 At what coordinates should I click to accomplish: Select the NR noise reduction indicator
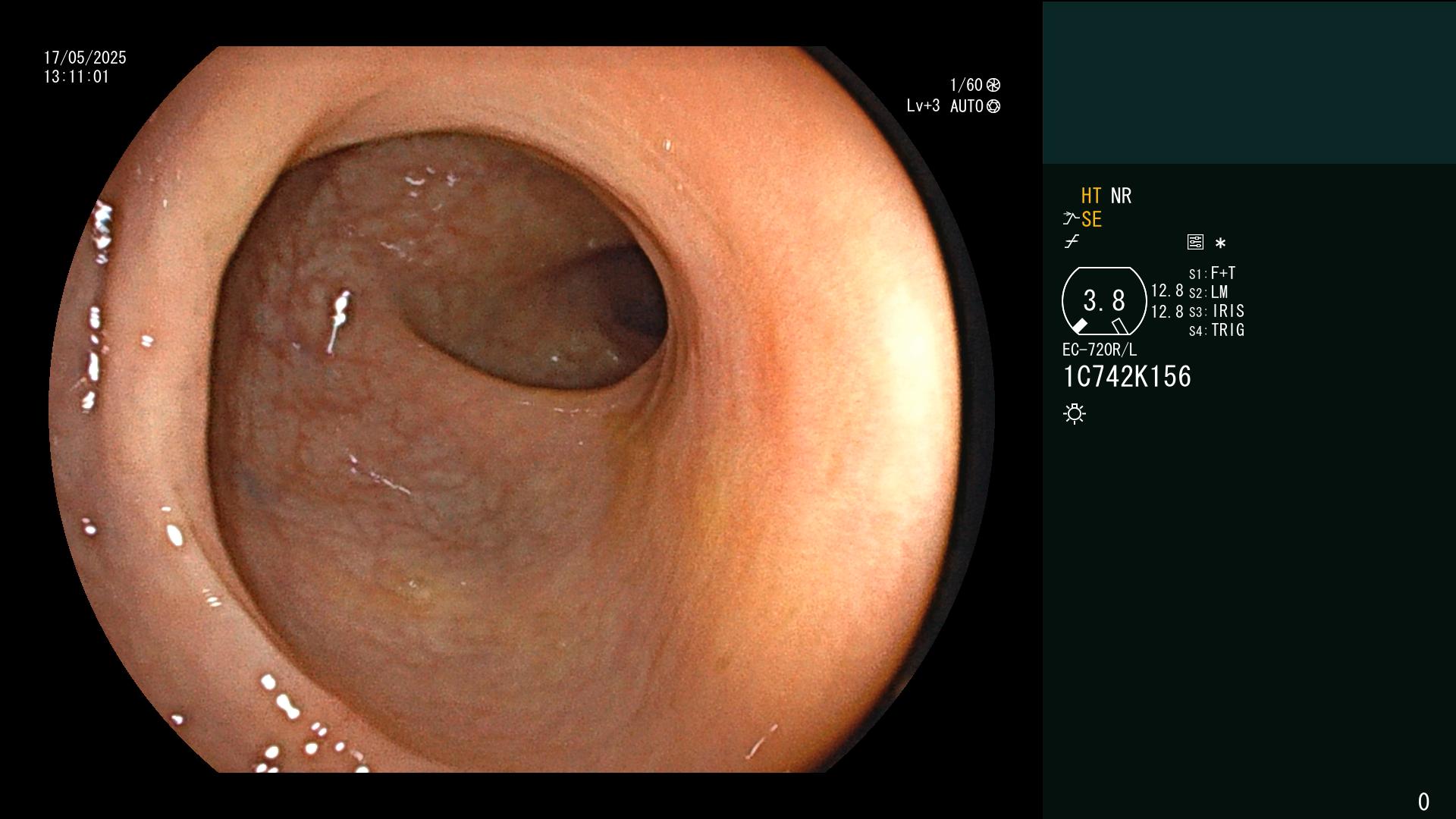pos(1121,196)
